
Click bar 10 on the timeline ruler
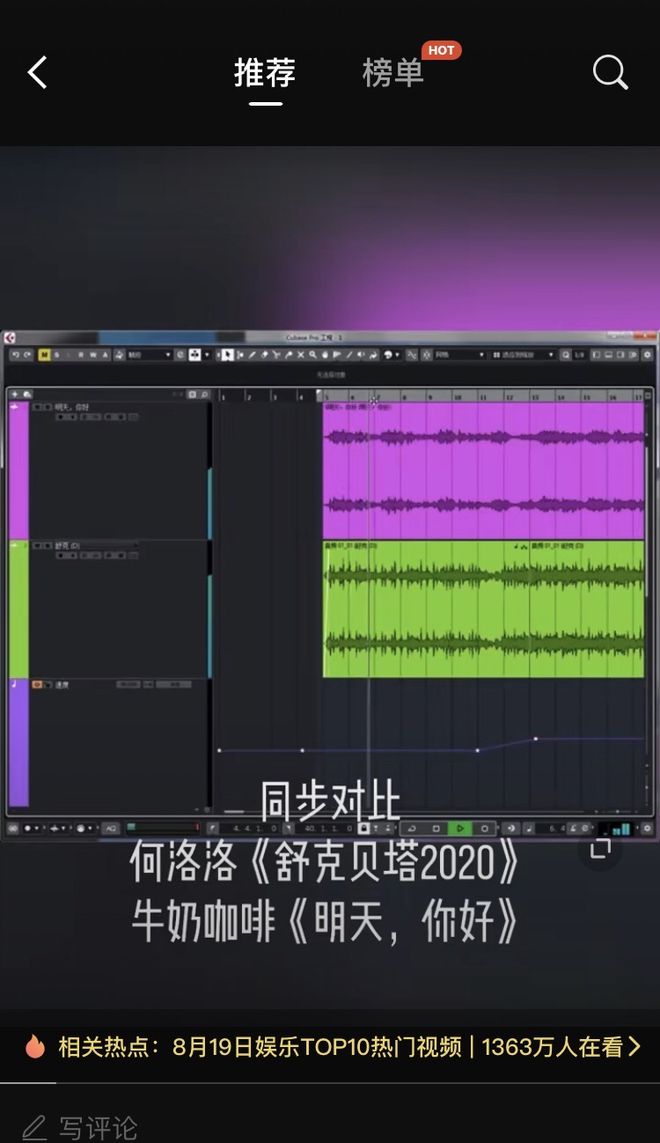(457, 397)
